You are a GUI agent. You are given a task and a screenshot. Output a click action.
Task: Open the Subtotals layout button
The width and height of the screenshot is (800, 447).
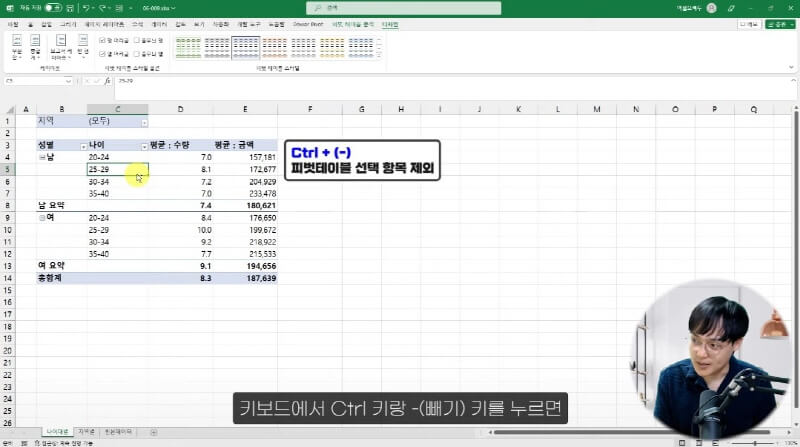(17, 47)
